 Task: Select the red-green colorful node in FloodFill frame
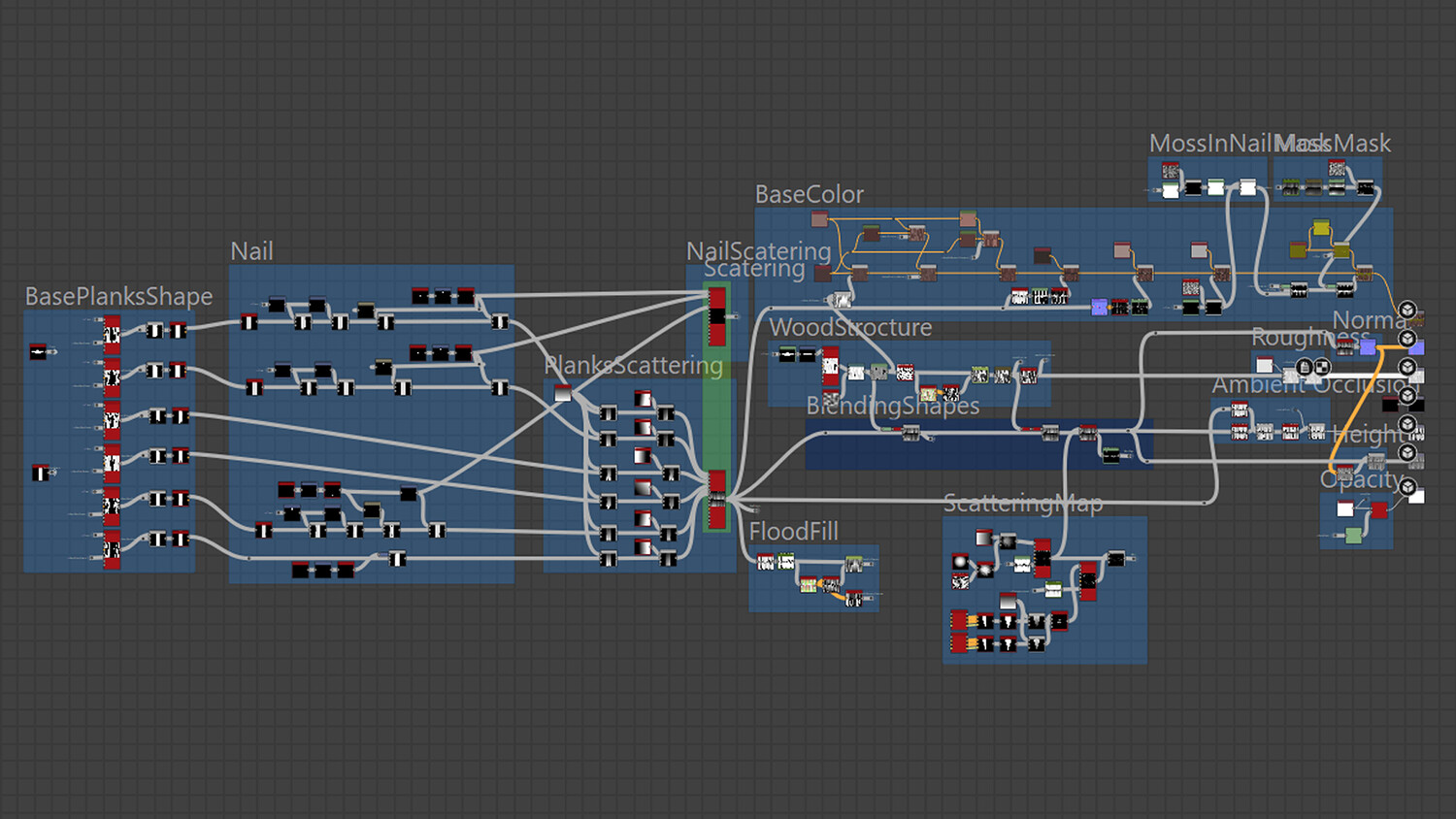pyautogui.click(x=808, y=584)
